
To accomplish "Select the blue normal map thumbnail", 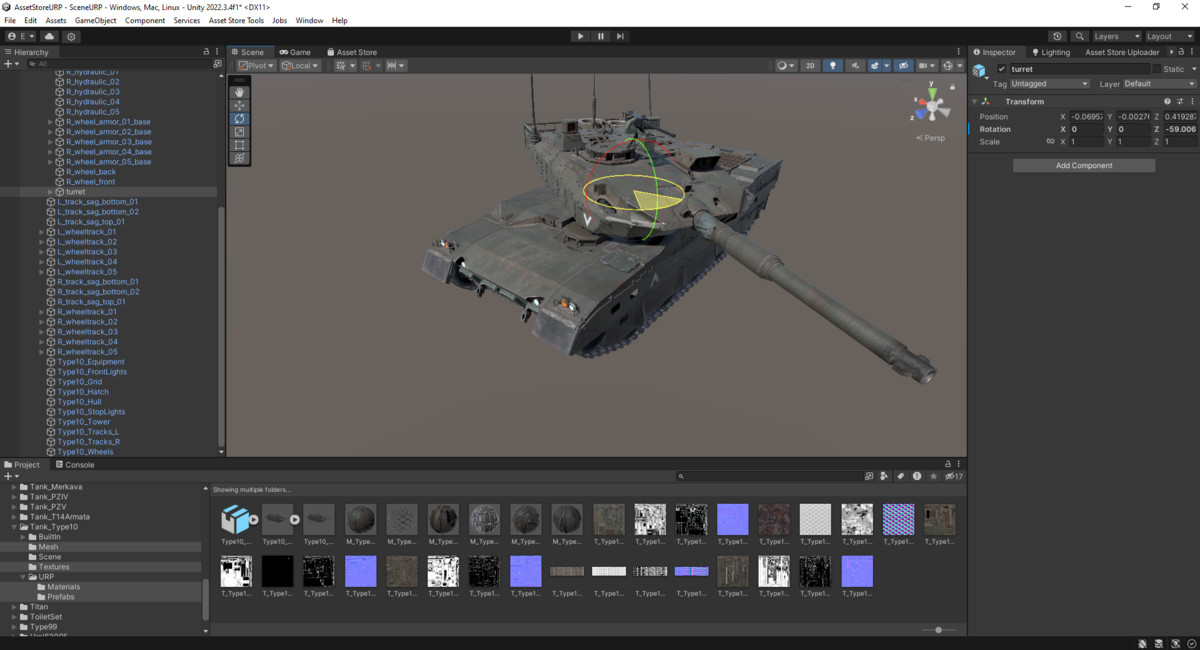I will (x=732, y=519).
